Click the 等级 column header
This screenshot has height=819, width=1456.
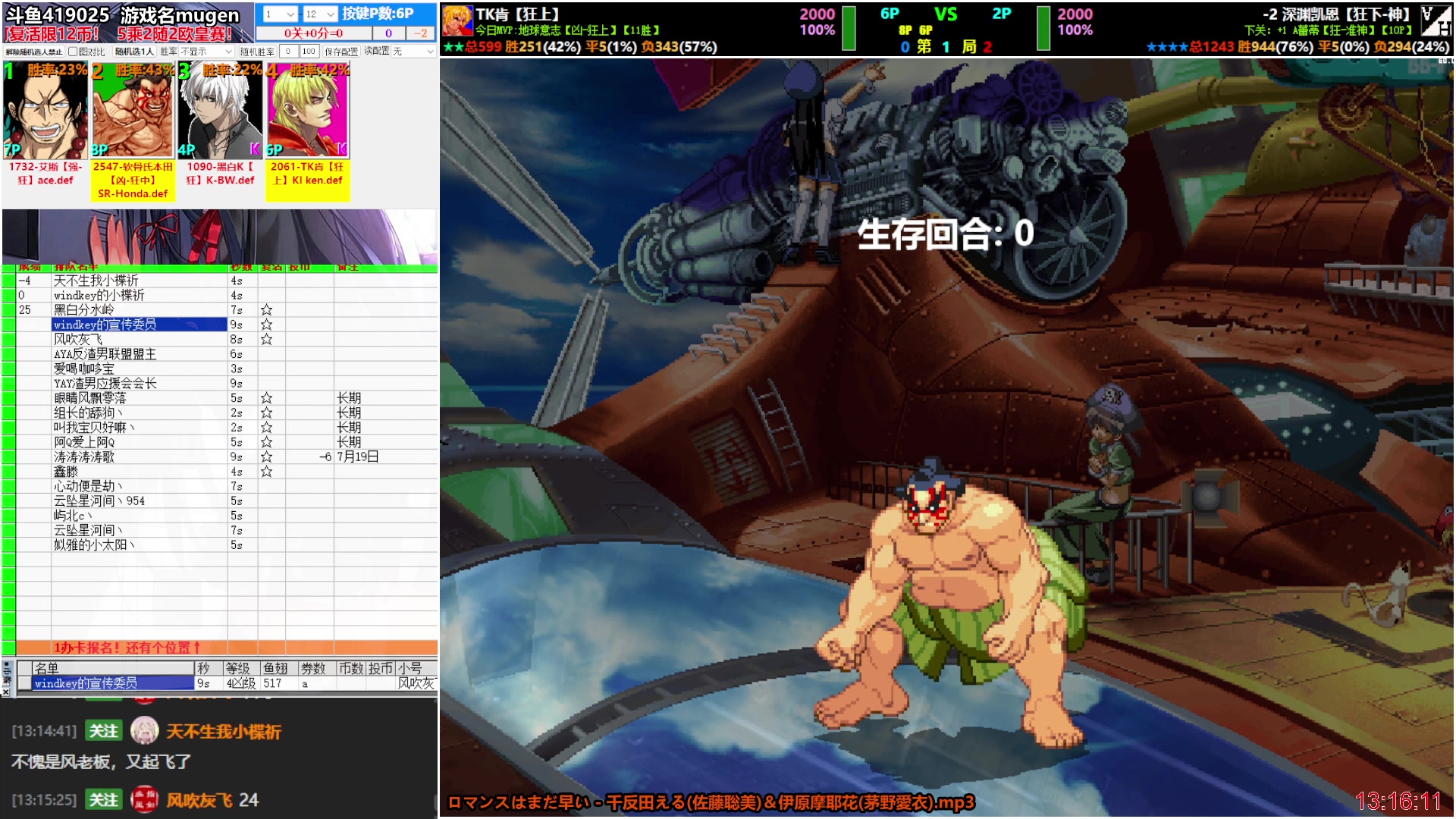click(x=242, y=668)
